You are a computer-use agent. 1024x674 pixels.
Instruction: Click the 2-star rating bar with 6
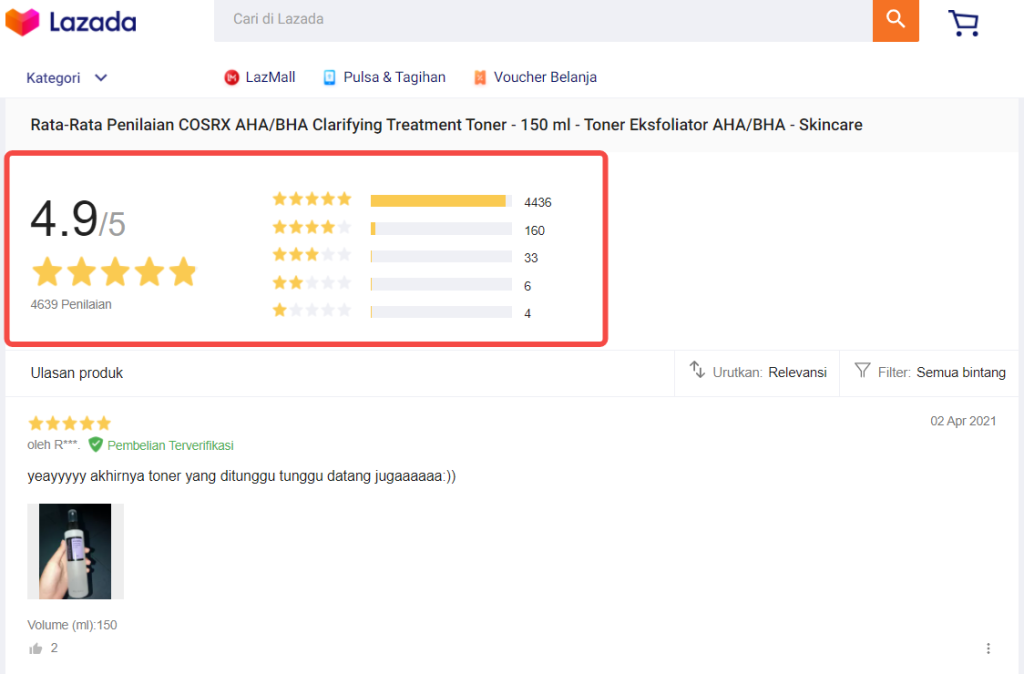441,284
